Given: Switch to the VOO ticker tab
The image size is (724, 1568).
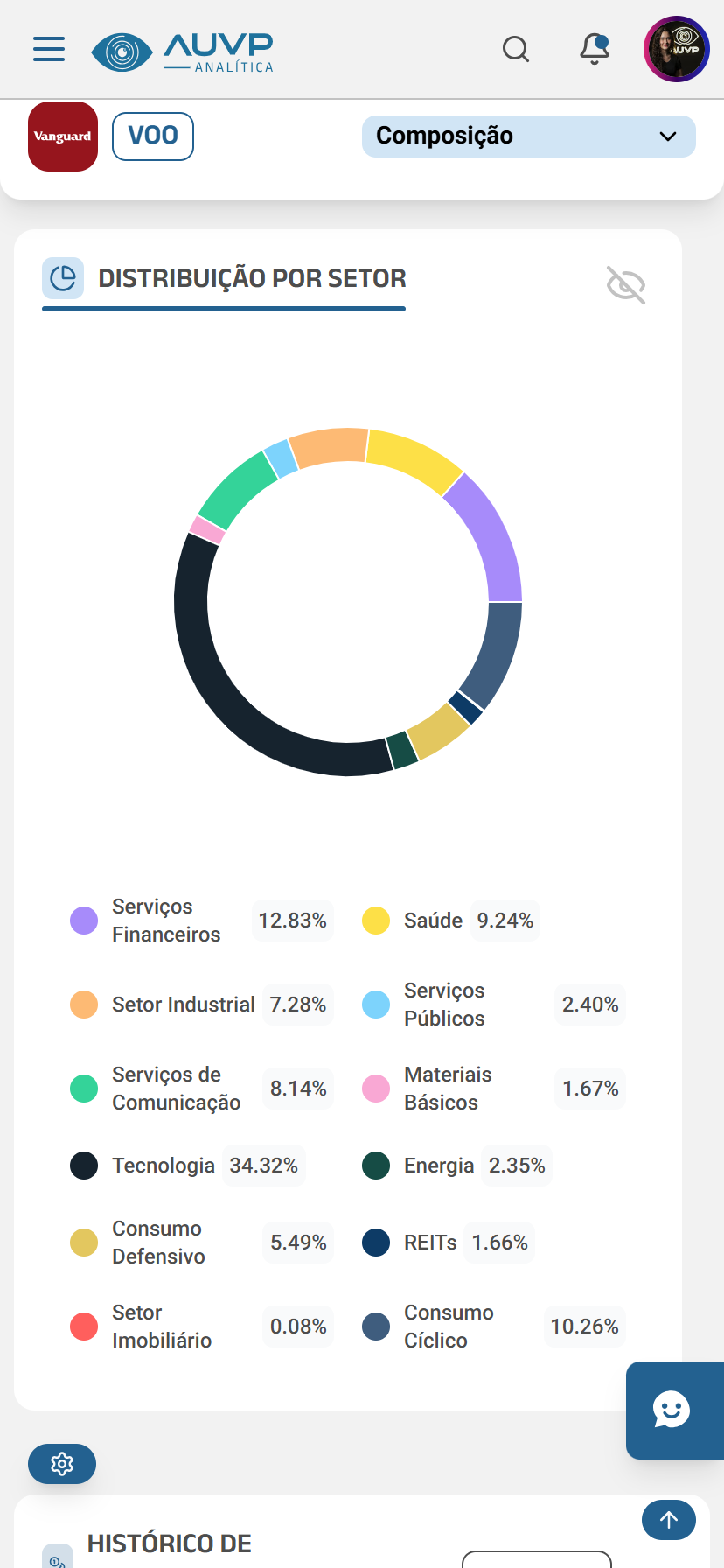Looking at the screenshot, I should pyautogui.click(x=152, y=136).
